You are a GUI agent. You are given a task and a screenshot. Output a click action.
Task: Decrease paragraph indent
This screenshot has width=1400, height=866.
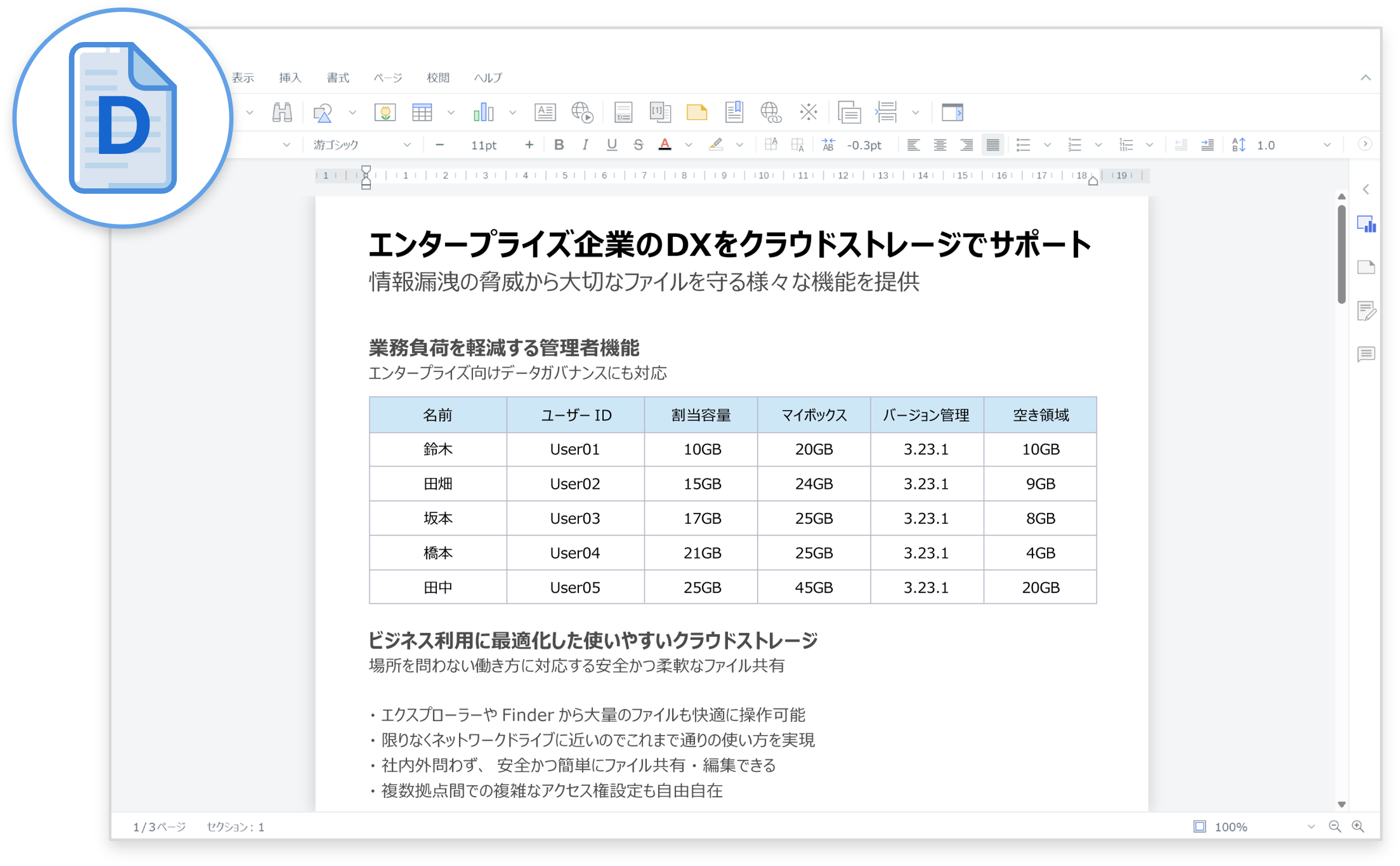pyautogui.click(x=1180, y=145)
